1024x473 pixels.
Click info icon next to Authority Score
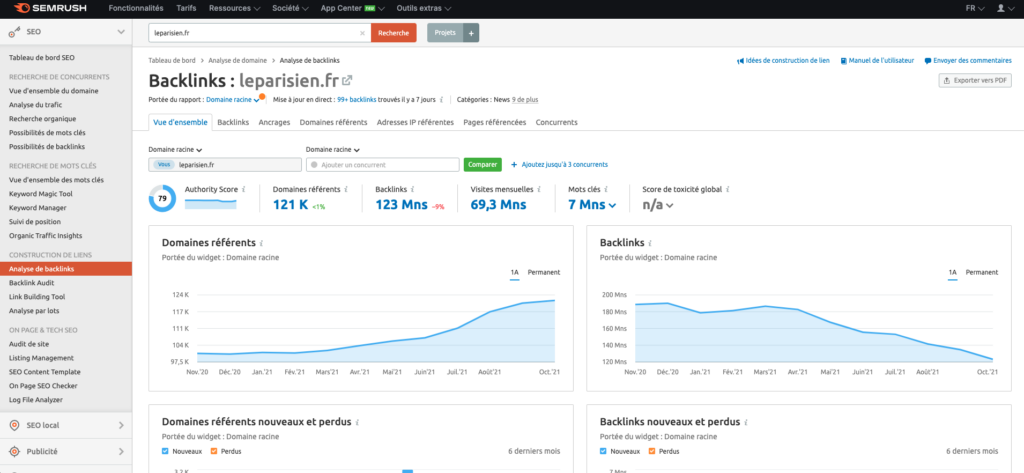coord(244,189)
